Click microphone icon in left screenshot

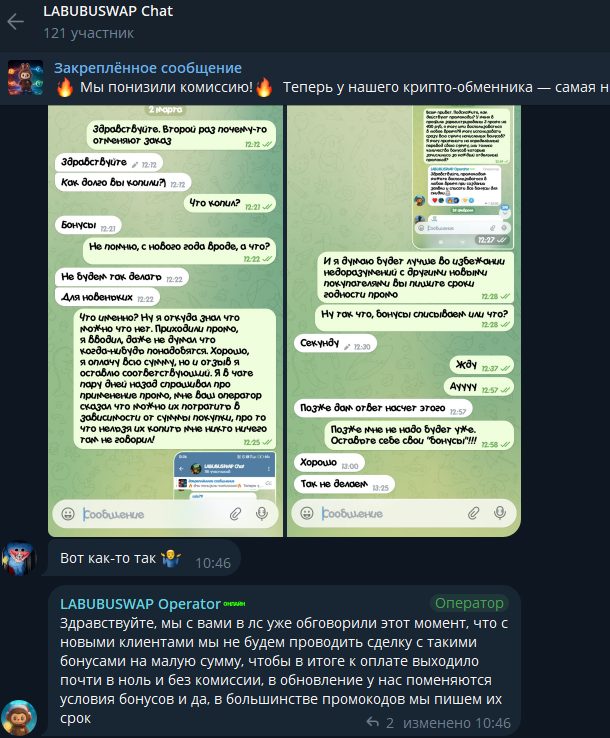click(x=262, y=513)
